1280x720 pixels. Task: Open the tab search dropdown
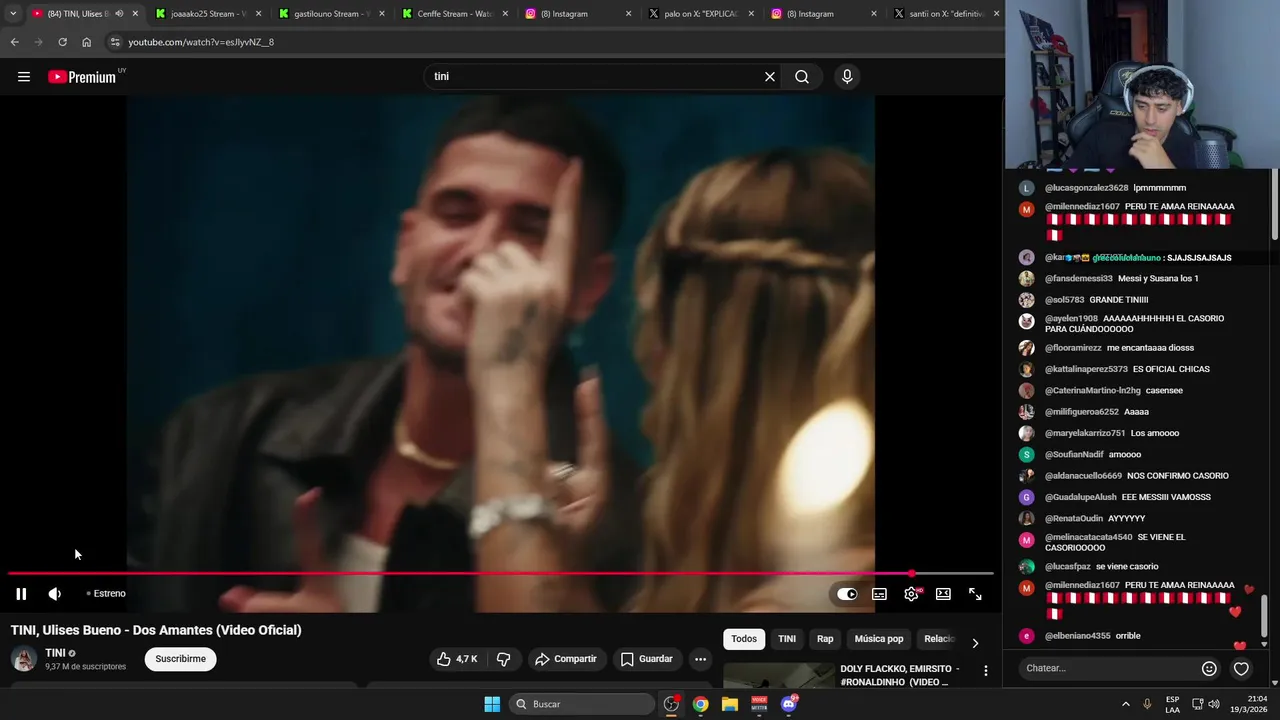pos(13,14)
